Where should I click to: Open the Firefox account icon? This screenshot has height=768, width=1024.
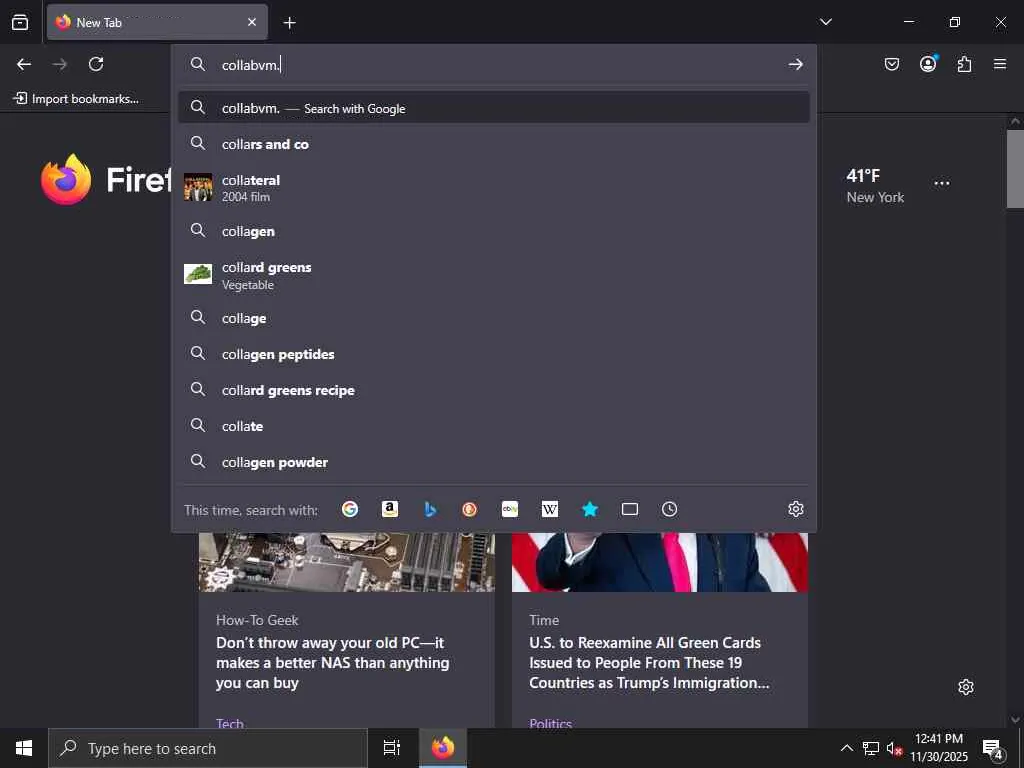coord(928,63)
